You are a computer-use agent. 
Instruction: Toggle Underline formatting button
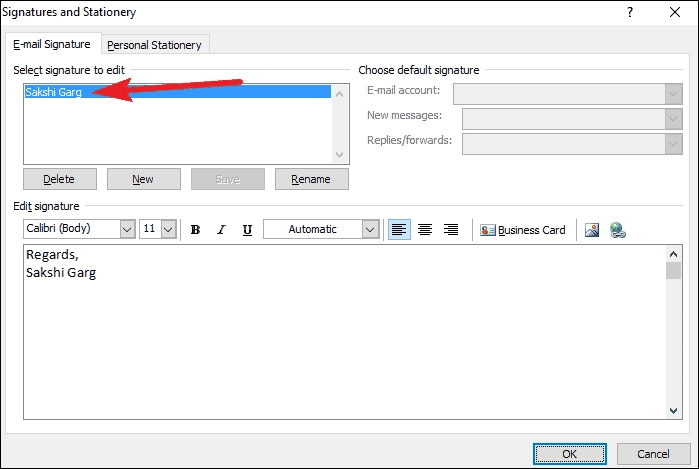pos(246,230)
